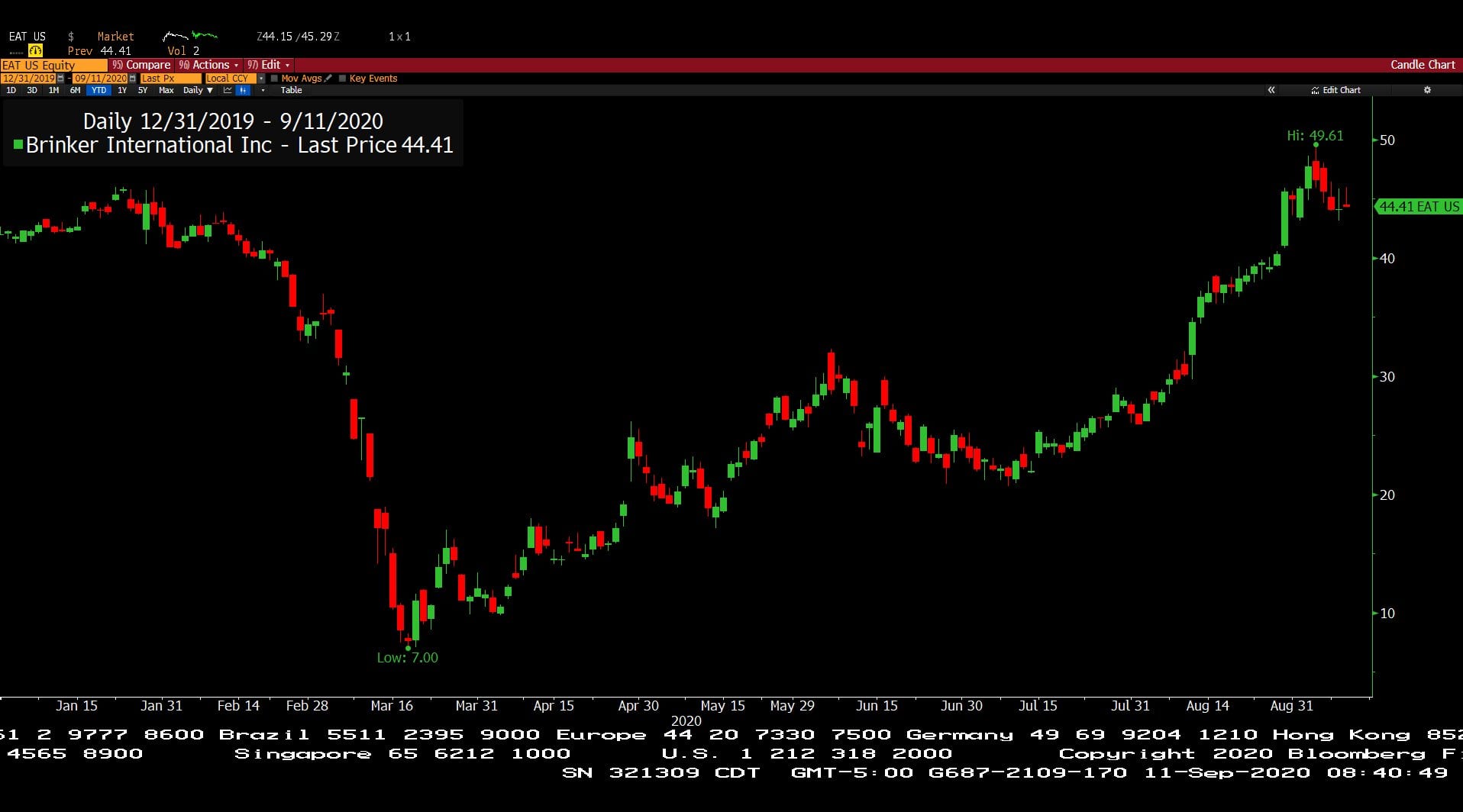Image resolution: width=1463 pixels, height=812 pixels.
Task: Select the 1M range tab
Action: (53, 90)
